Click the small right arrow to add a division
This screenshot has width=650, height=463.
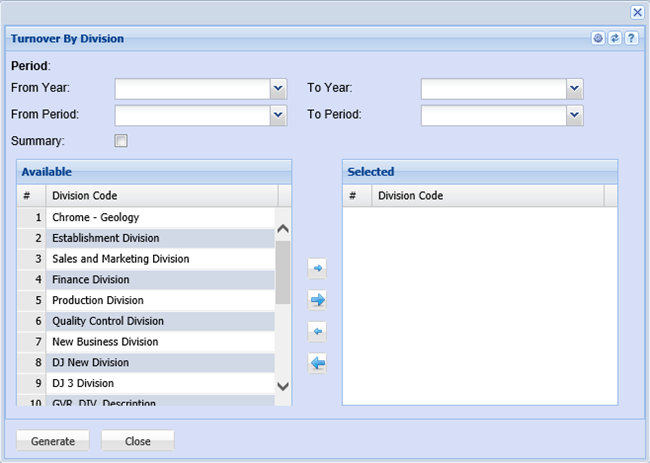click(318, 268)
